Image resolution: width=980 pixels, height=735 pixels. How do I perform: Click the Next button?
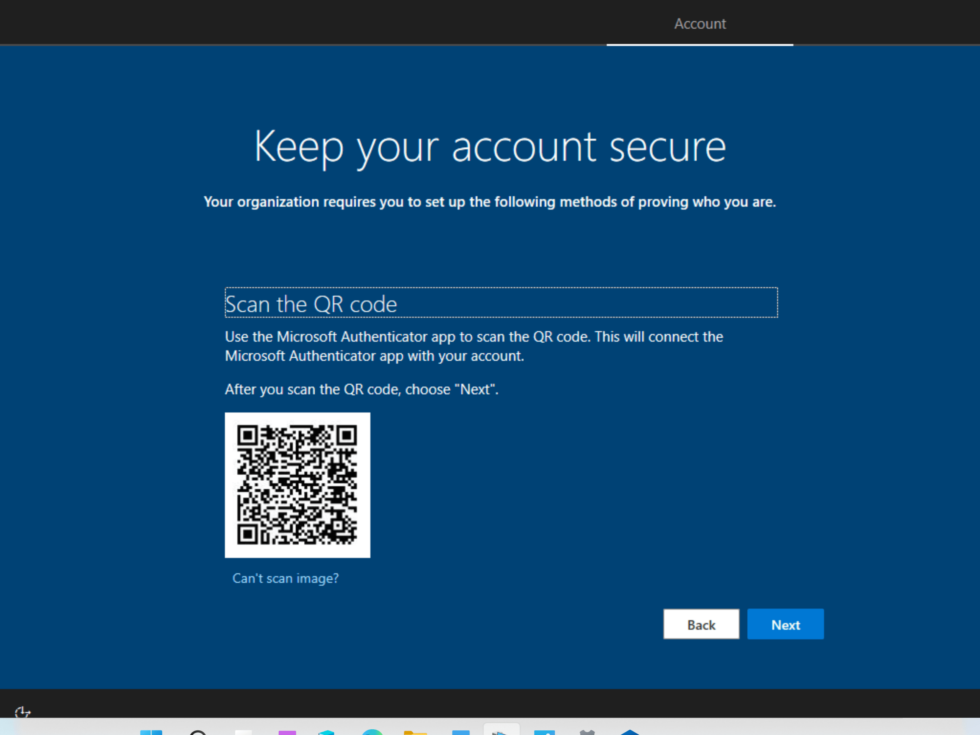(785, 624)
